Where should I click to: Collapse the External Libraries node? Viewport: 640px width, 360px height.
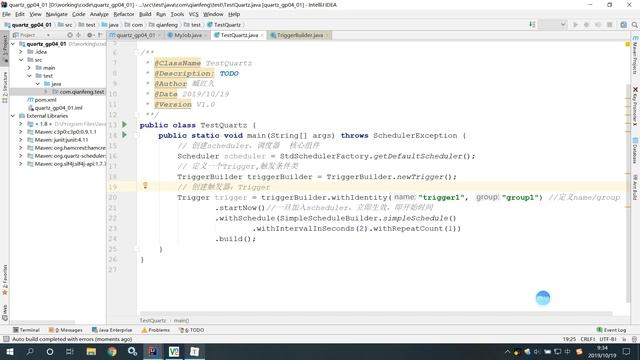click(13, 116)
